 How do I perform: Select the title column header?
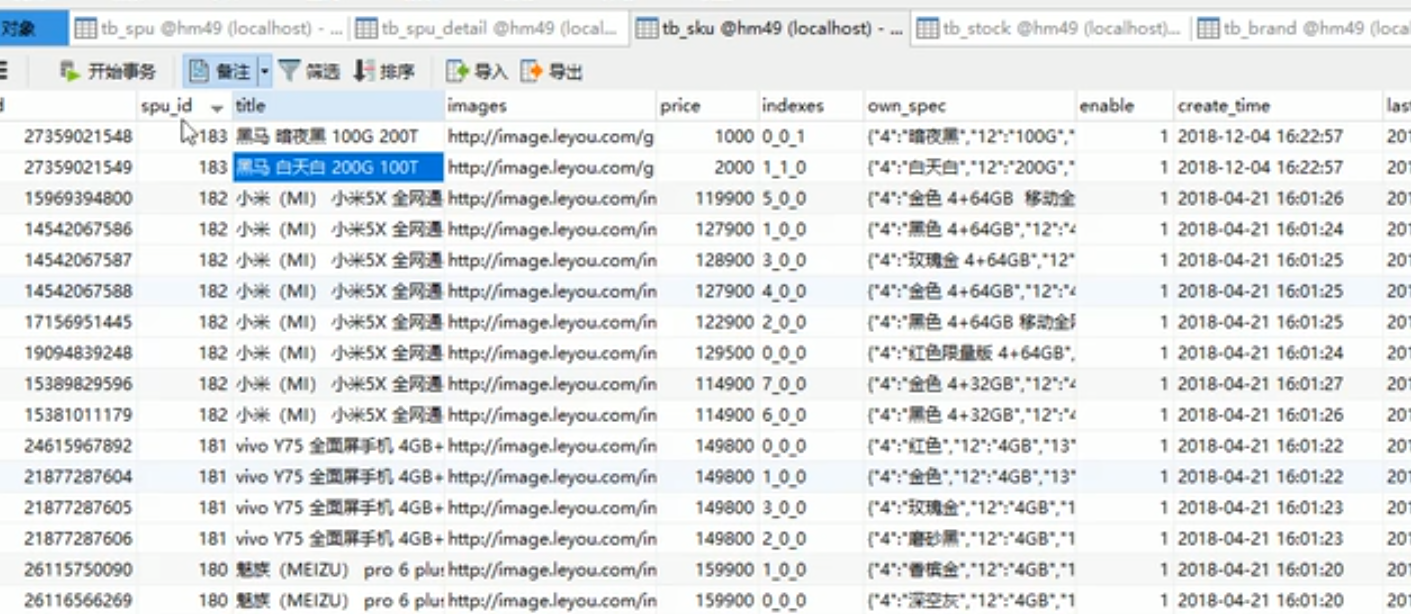pyautogui.click(x=338, y=106)
